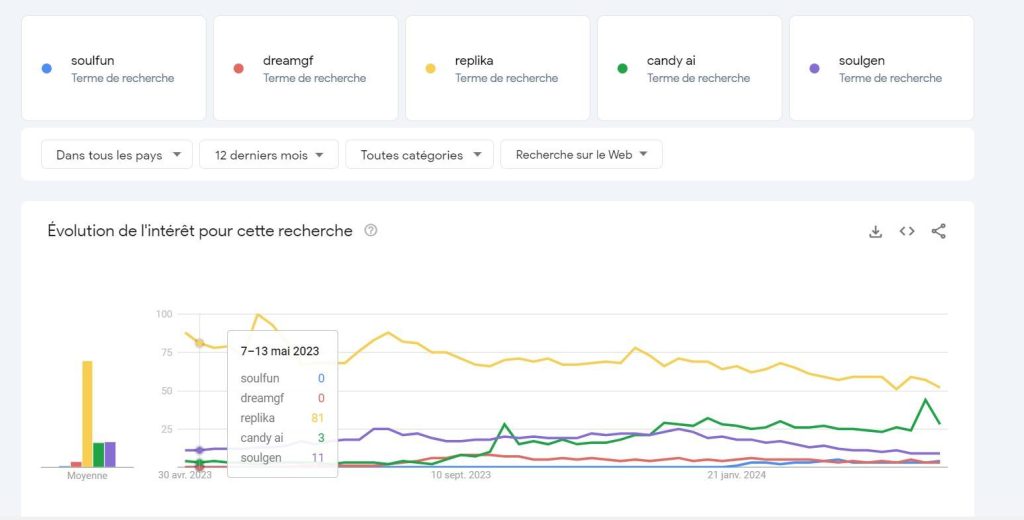The image size is (1024, 520).
Task: Click candy ai value 3 in tooltip
Action: (x=321, y=438)
